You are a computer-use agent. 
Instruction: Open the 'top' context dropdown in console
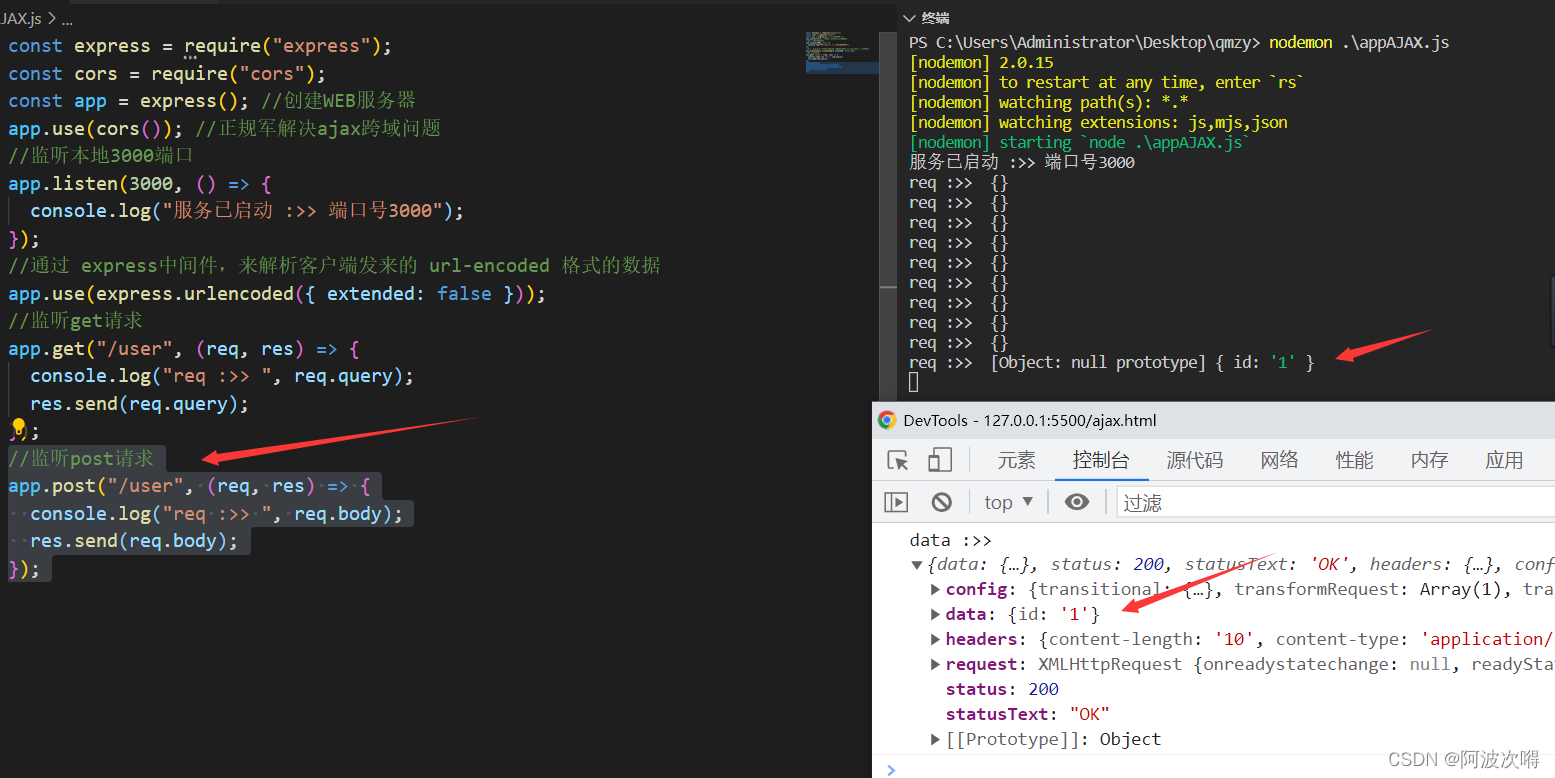click(1009, 502)
